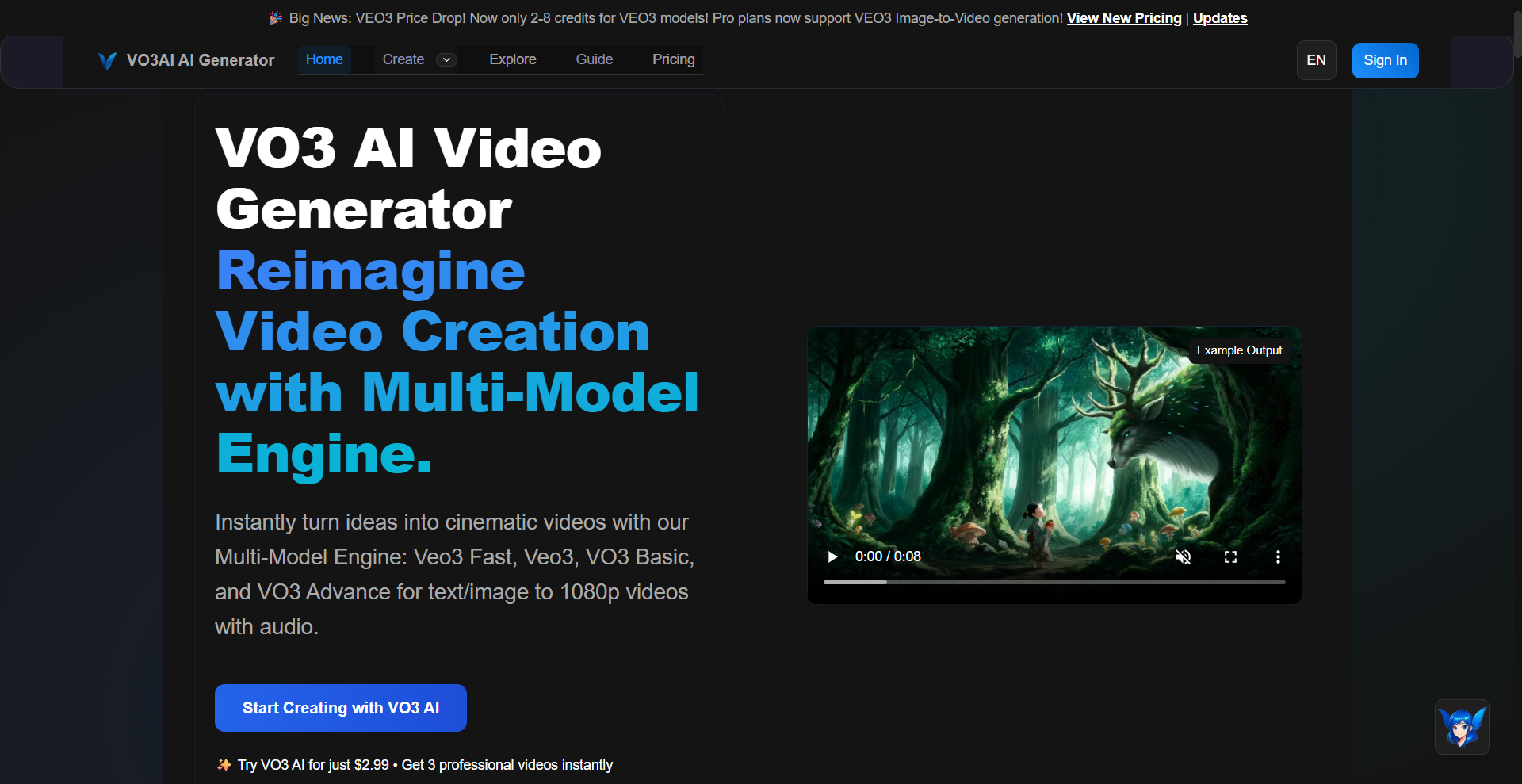Go to the Pricing page
The height and width of the screenshot is (784, 1522).
(x=673, y=59)
